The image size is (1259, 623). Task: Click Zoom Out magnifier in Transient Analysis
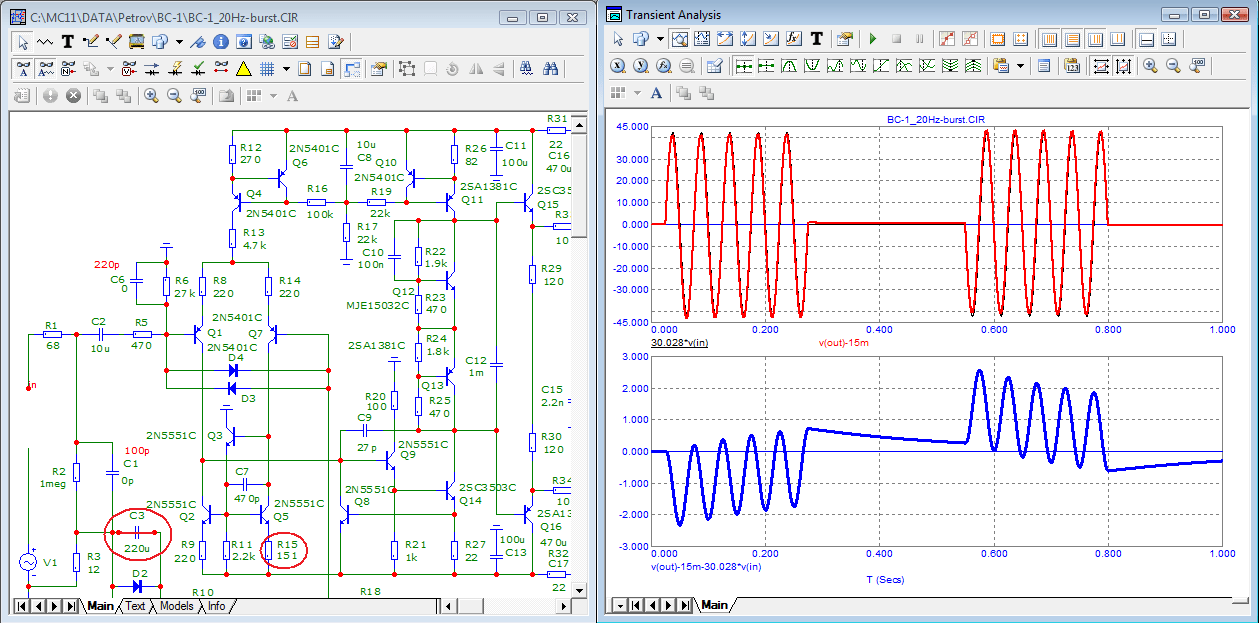point(1174,66)
